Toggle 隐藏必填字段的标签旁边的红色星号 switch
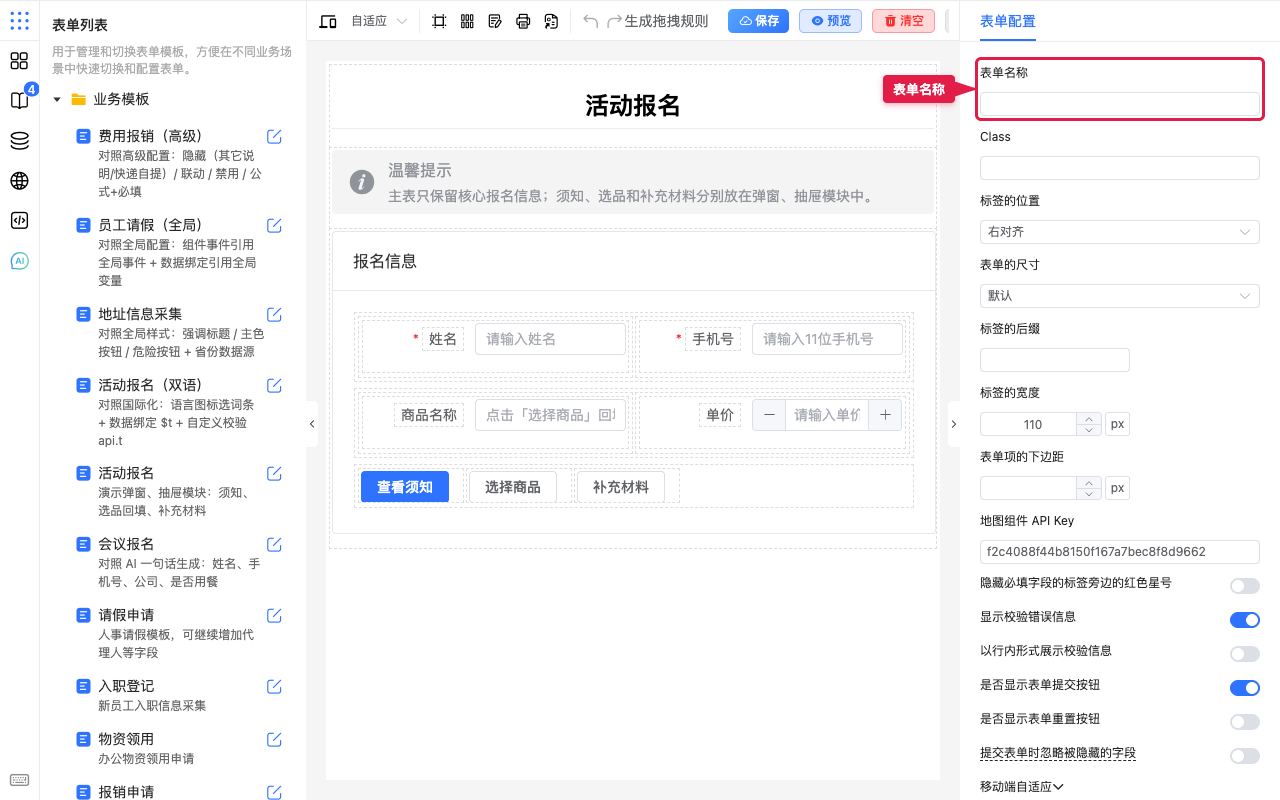 (1245, 586)
